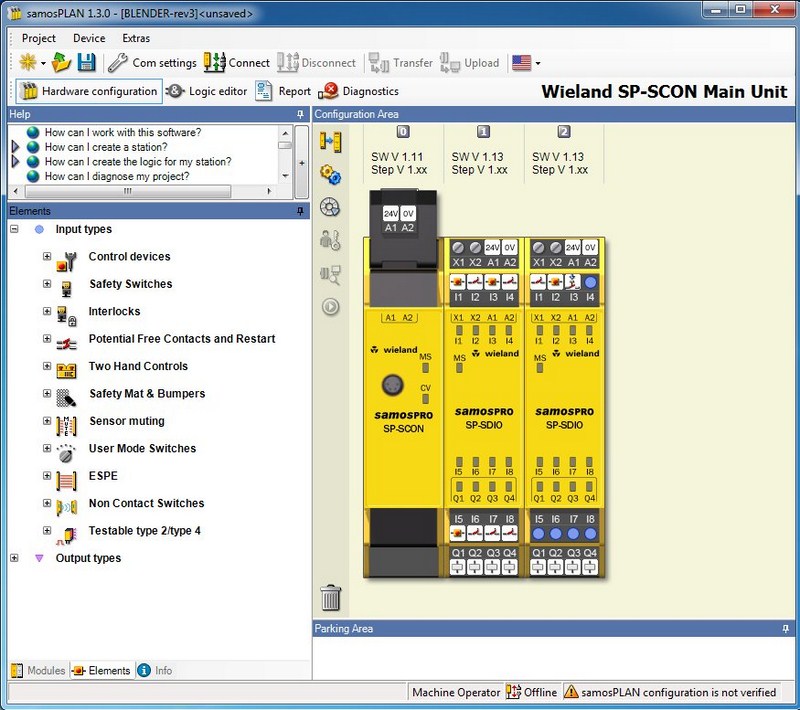Select module number 1 header

[483, 132]
